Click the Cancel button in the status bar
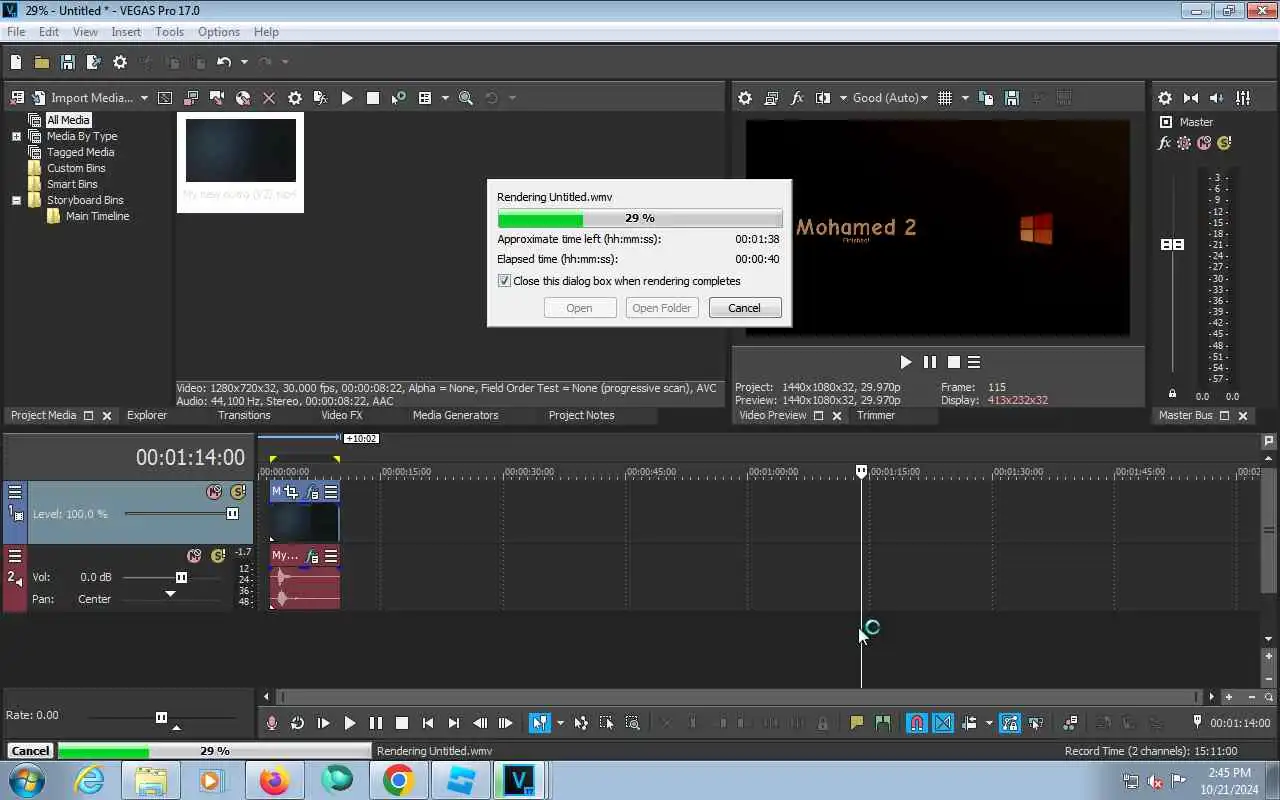This screenshot has width=1280, height=800. click(x=30, y=751)
